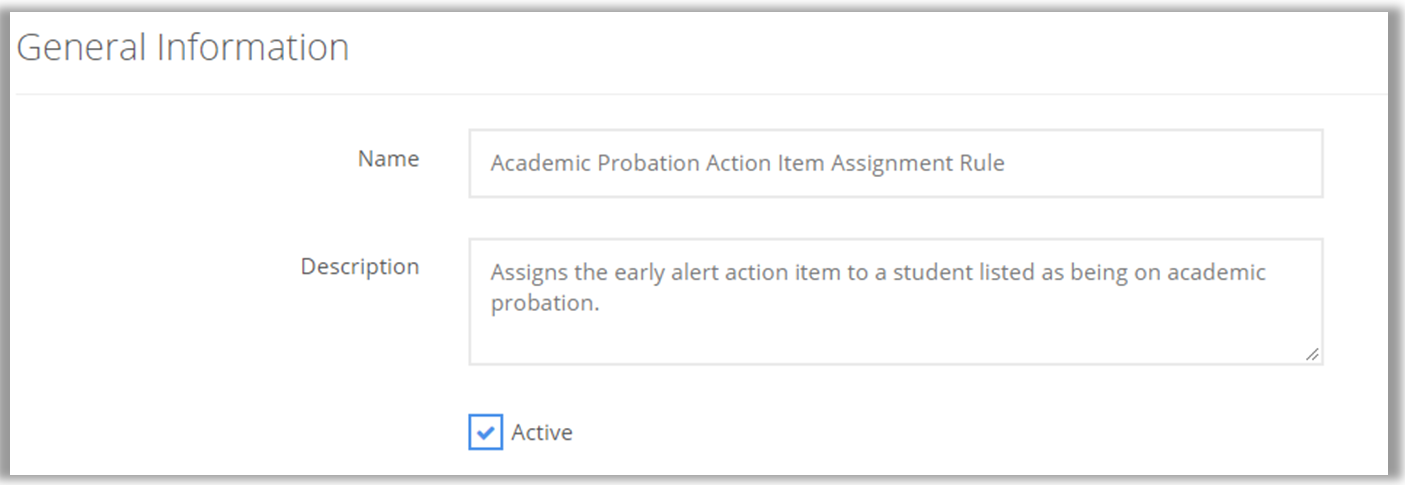Click the Description field label
Screen dimensions: 1405x485
360,267
